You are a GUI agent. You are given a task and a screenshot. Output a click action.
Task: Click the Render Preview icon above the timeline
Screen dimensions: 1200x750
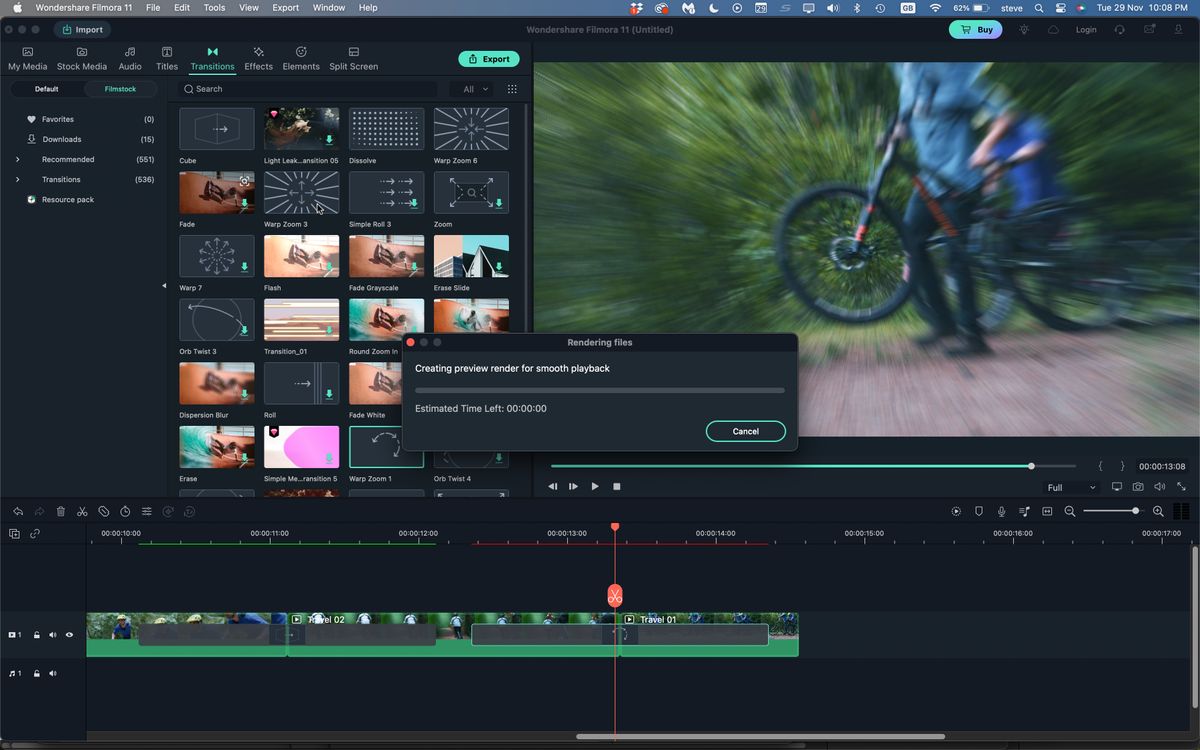tap(956, 511)
